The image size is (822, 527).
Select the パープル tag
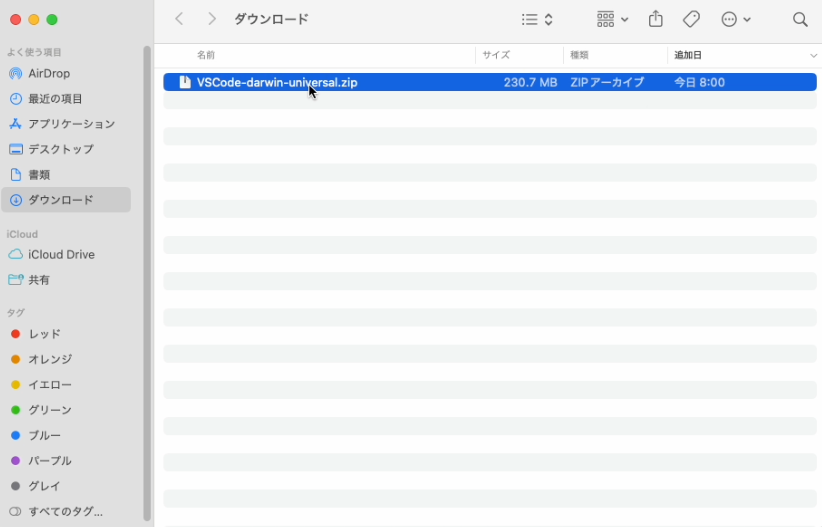pyautogui.click(x=66, y=461)
